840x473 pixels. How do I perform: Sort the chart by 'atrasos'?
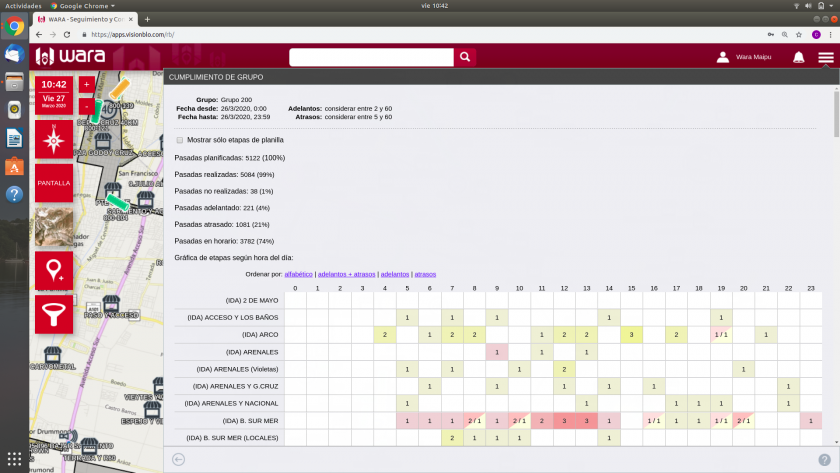pyautogui.click(x=425, y=274)
